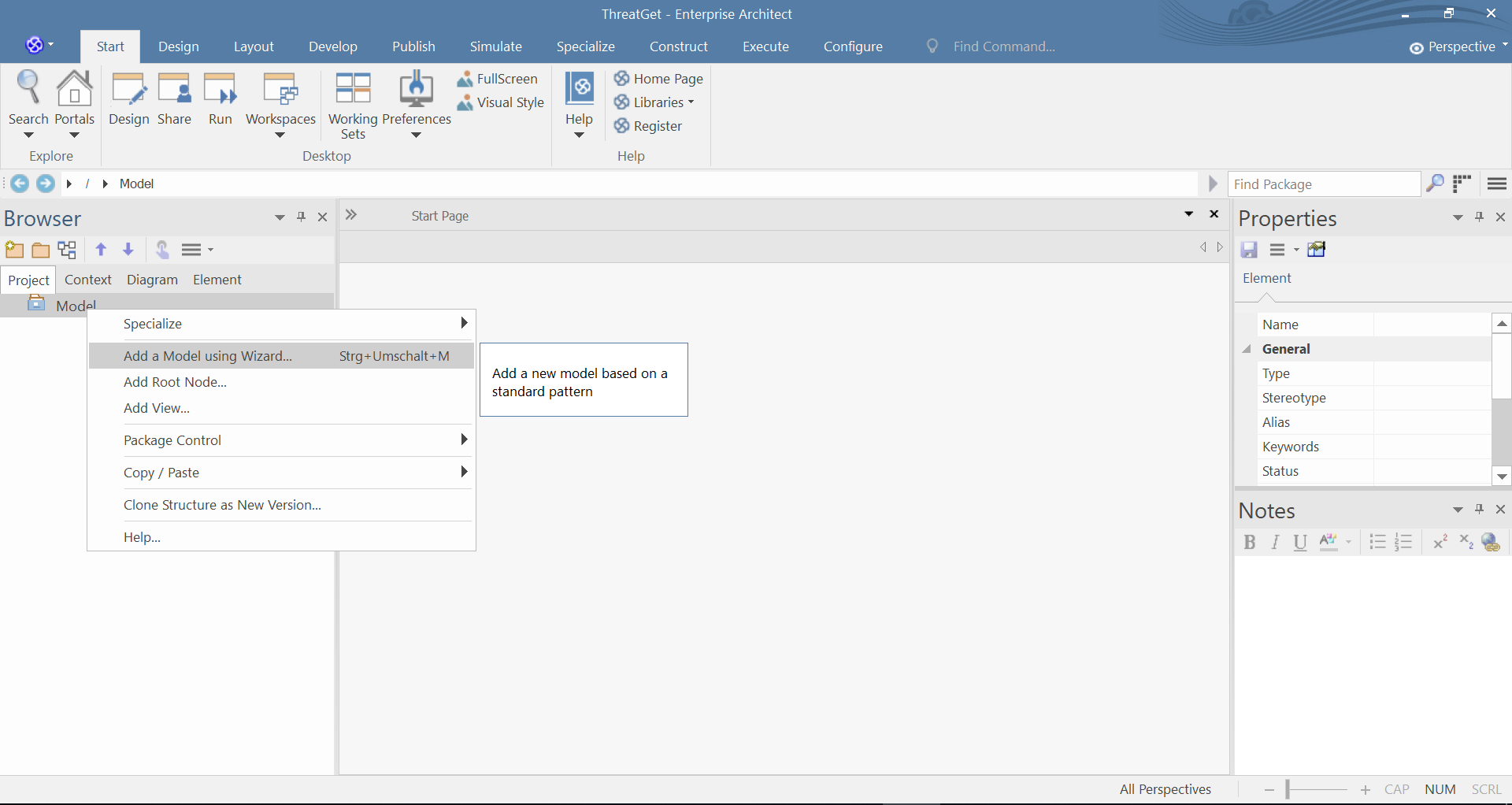The height and width of the screenshot is (805, 1512).
Task: Insert hyperlink icon in Notes toolbar
Action: pos(1491,542)
